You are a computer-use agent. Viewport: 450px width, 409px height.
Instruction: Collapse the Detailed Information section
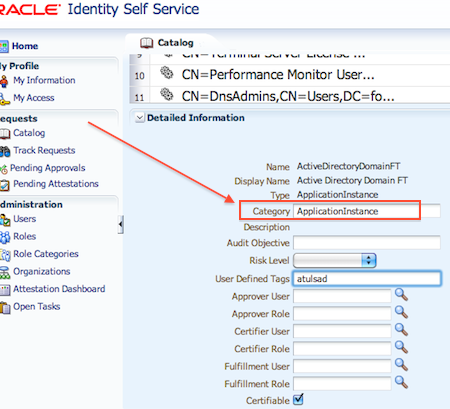click(140, 118)
